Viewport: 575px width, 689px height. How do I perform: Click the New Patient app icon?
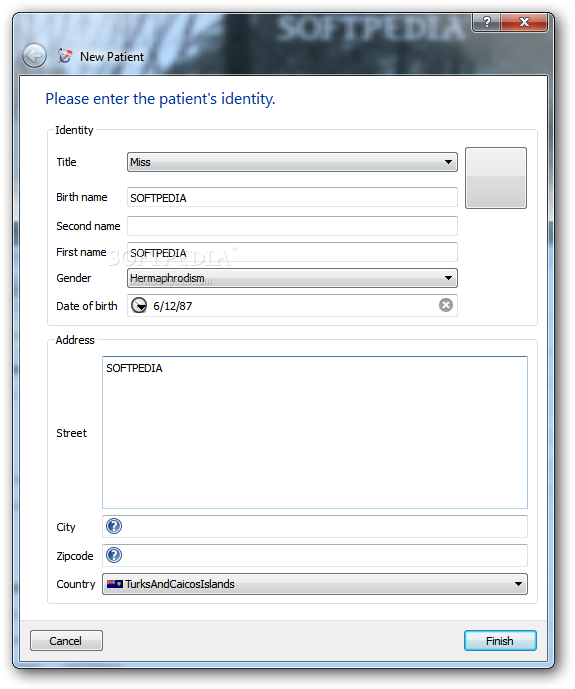tap(65, 56)
